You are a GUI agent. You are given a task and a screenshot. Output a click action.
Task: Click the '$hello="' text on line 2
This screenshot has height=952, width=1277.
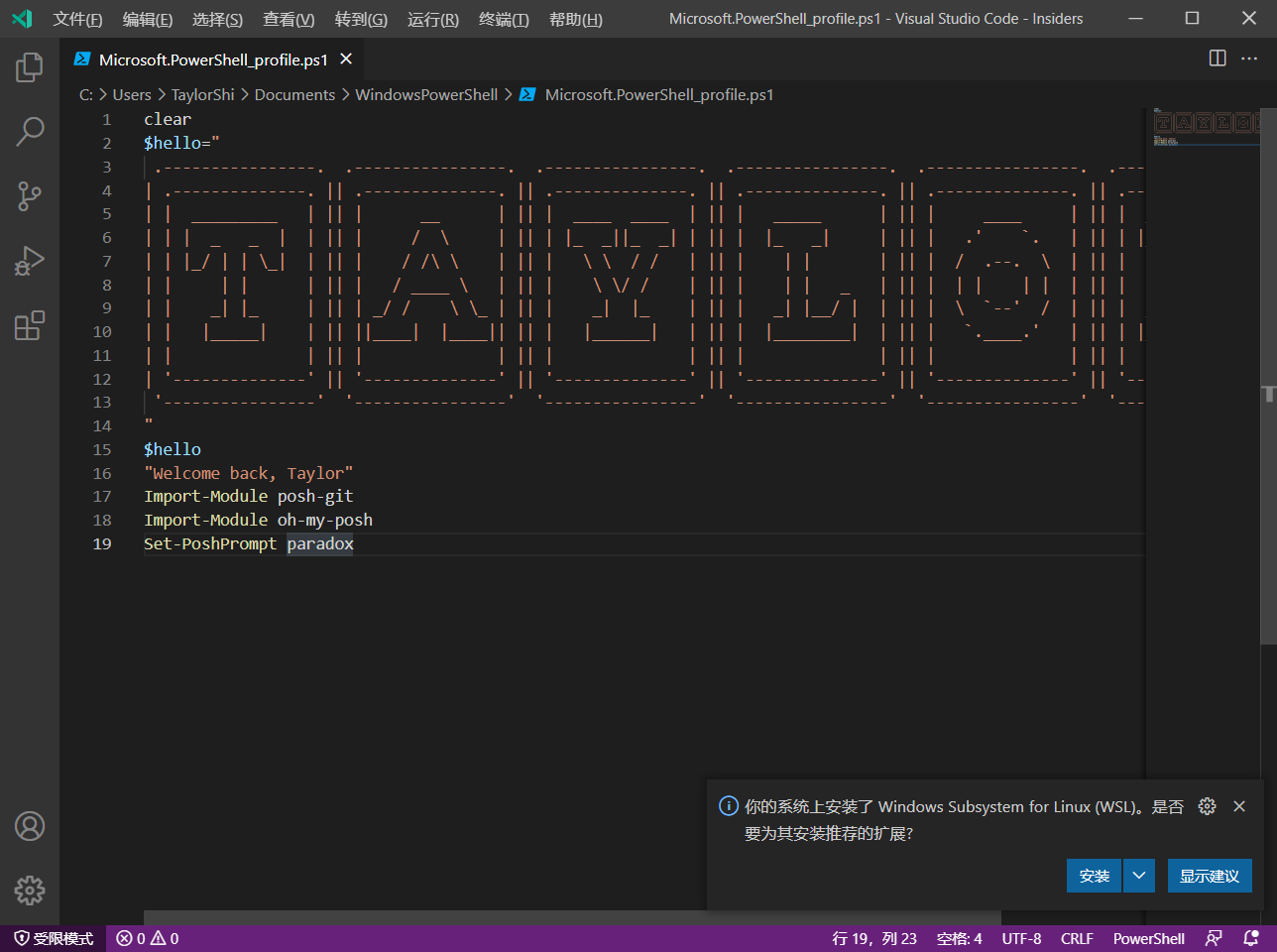tap(181, 143)
